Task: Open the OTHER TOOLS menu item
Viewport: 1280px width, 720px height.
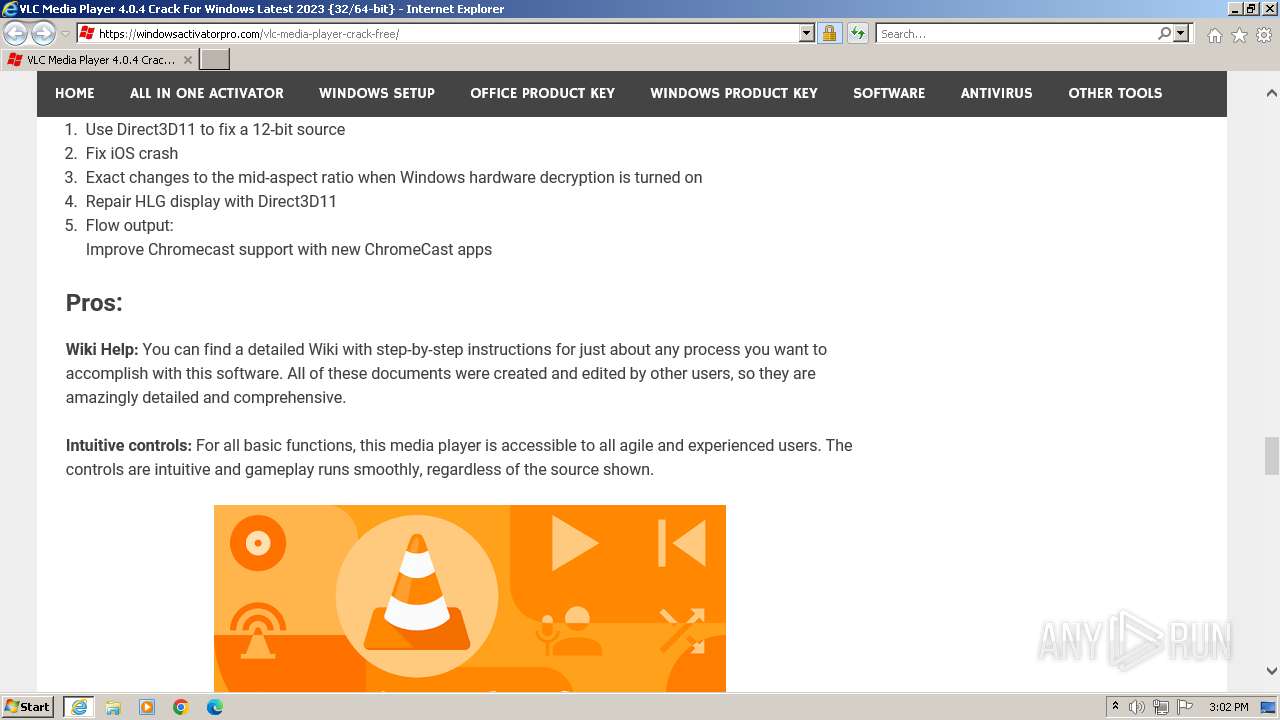Action: pyautogui.click(x=1115, y=93)
